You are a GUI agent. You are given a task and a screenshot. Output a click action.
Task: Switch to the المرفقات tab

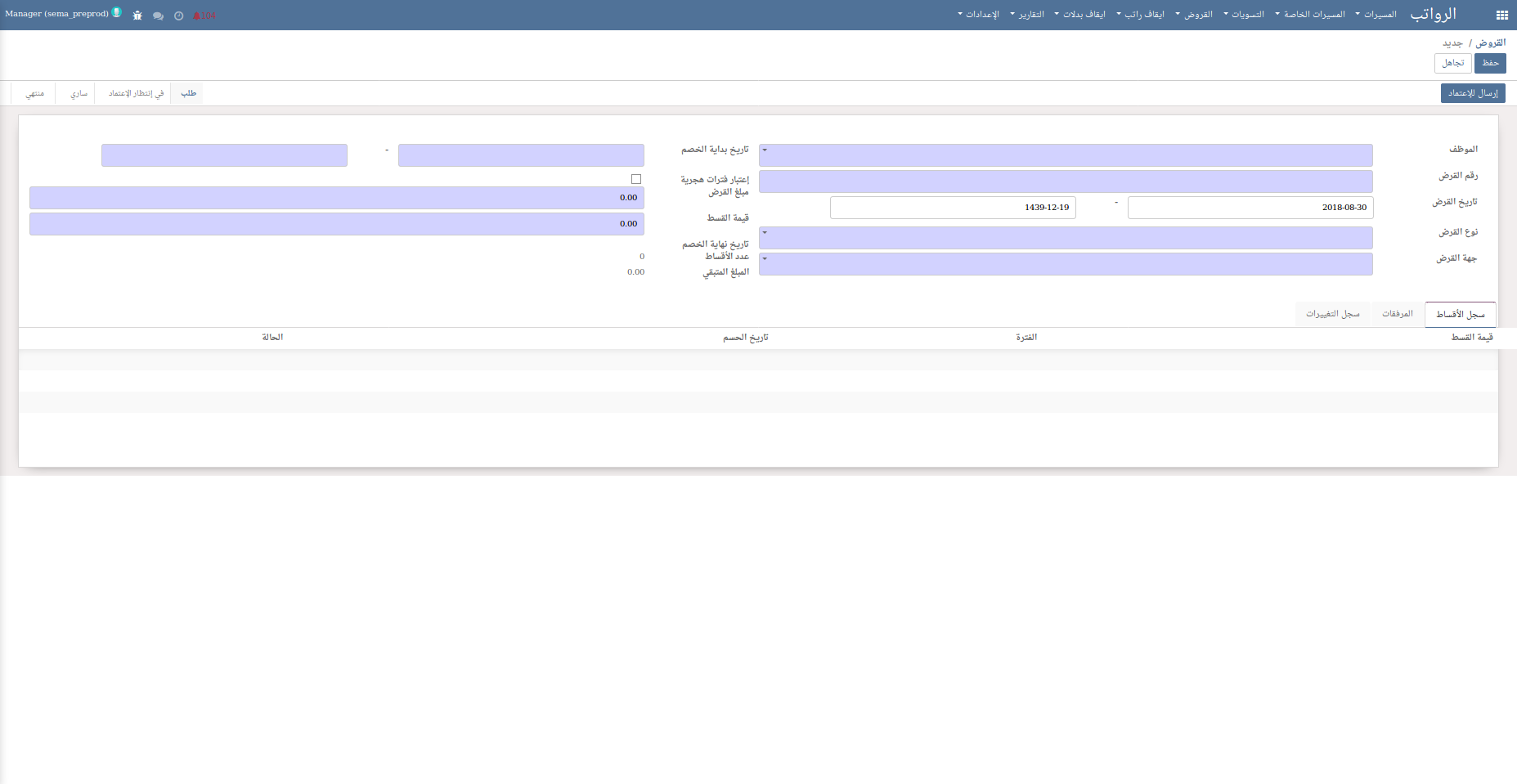(x=1397, y=314)
